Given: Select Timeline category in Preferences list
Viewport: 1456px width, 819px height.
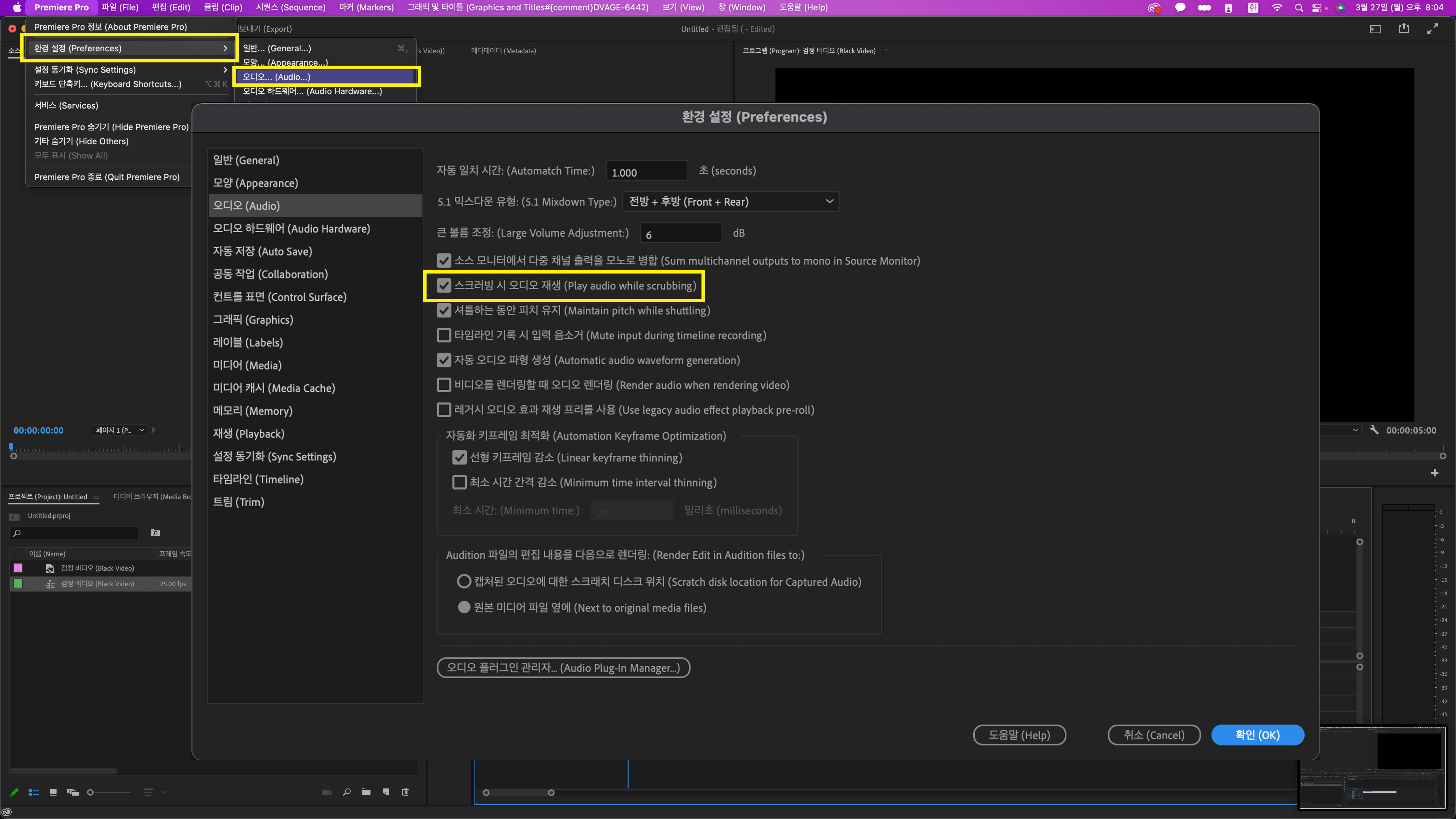Looking at the screenshot, I should point(315,479).
